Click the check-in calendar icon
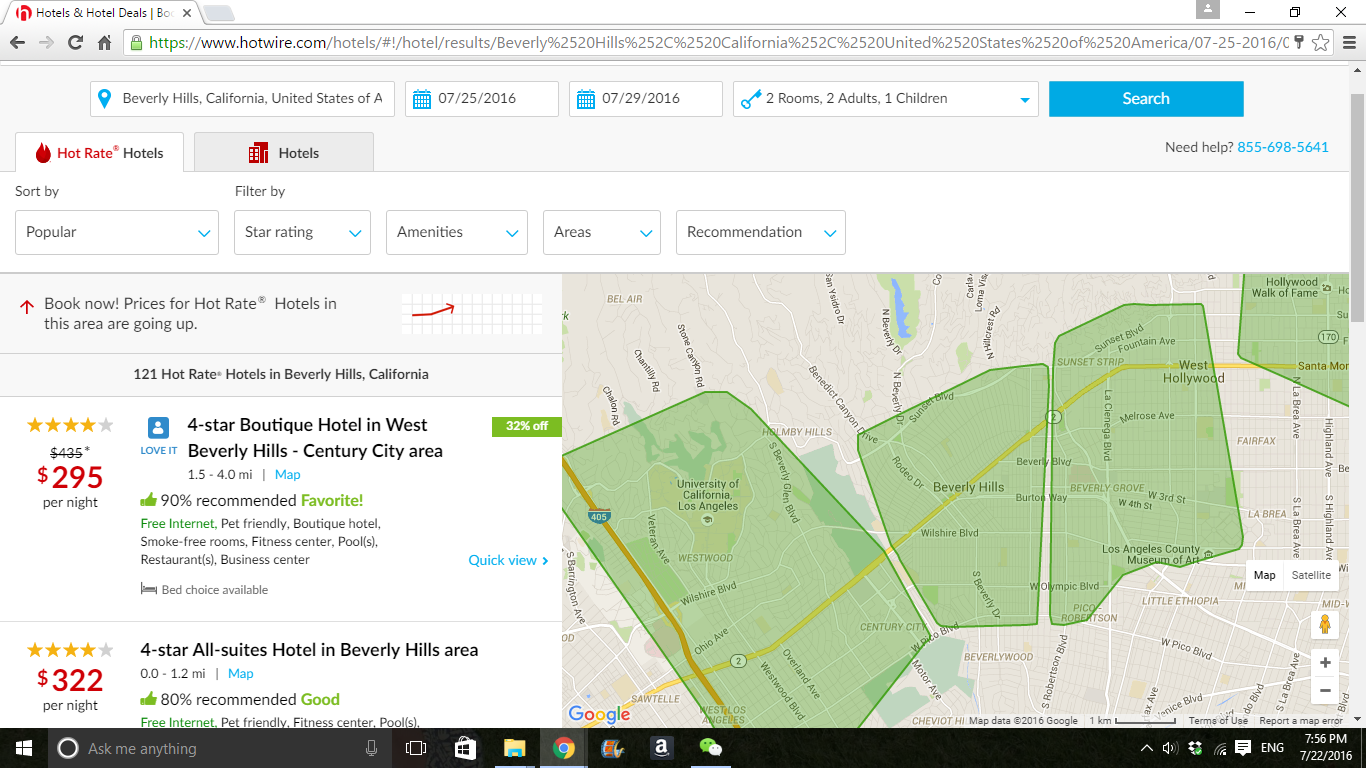 pyautogui.click(x=422, y=99)
